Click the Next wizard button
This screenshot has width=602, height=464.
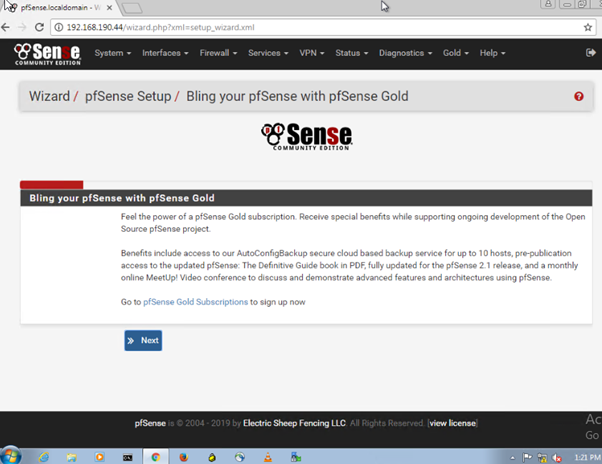pos(143,340)
